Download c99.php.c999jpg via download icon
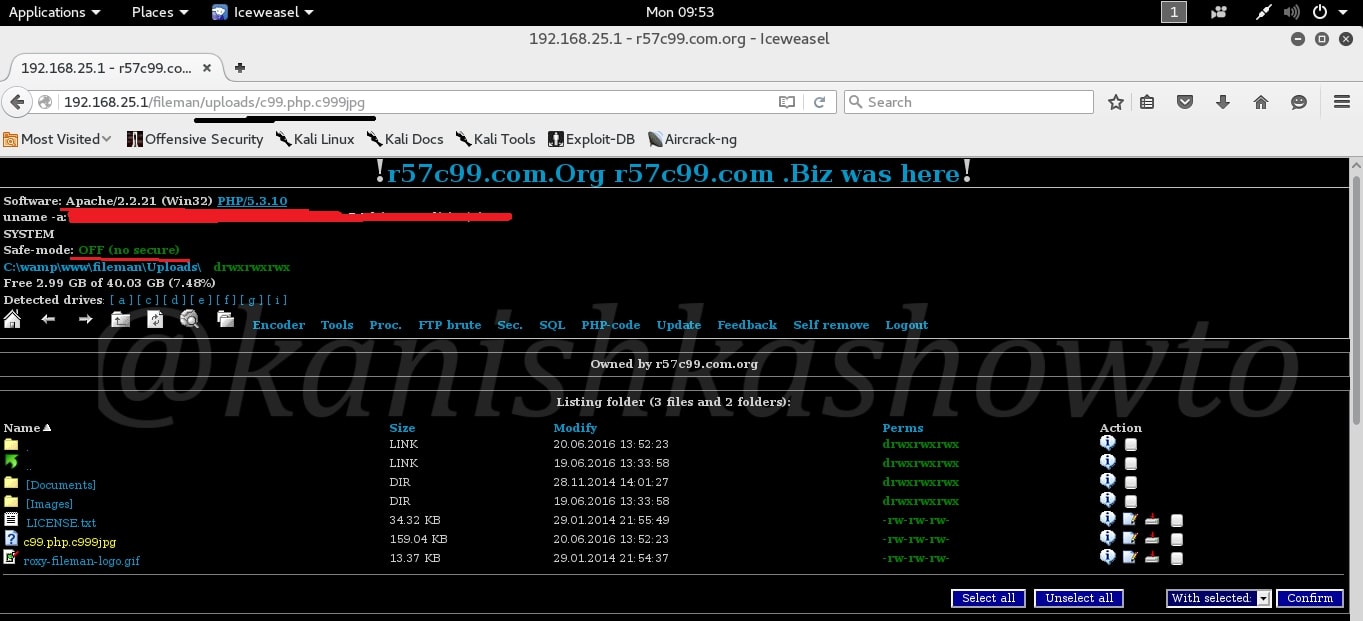This screenshot has height=621, width=1363. pos(1152,538)
